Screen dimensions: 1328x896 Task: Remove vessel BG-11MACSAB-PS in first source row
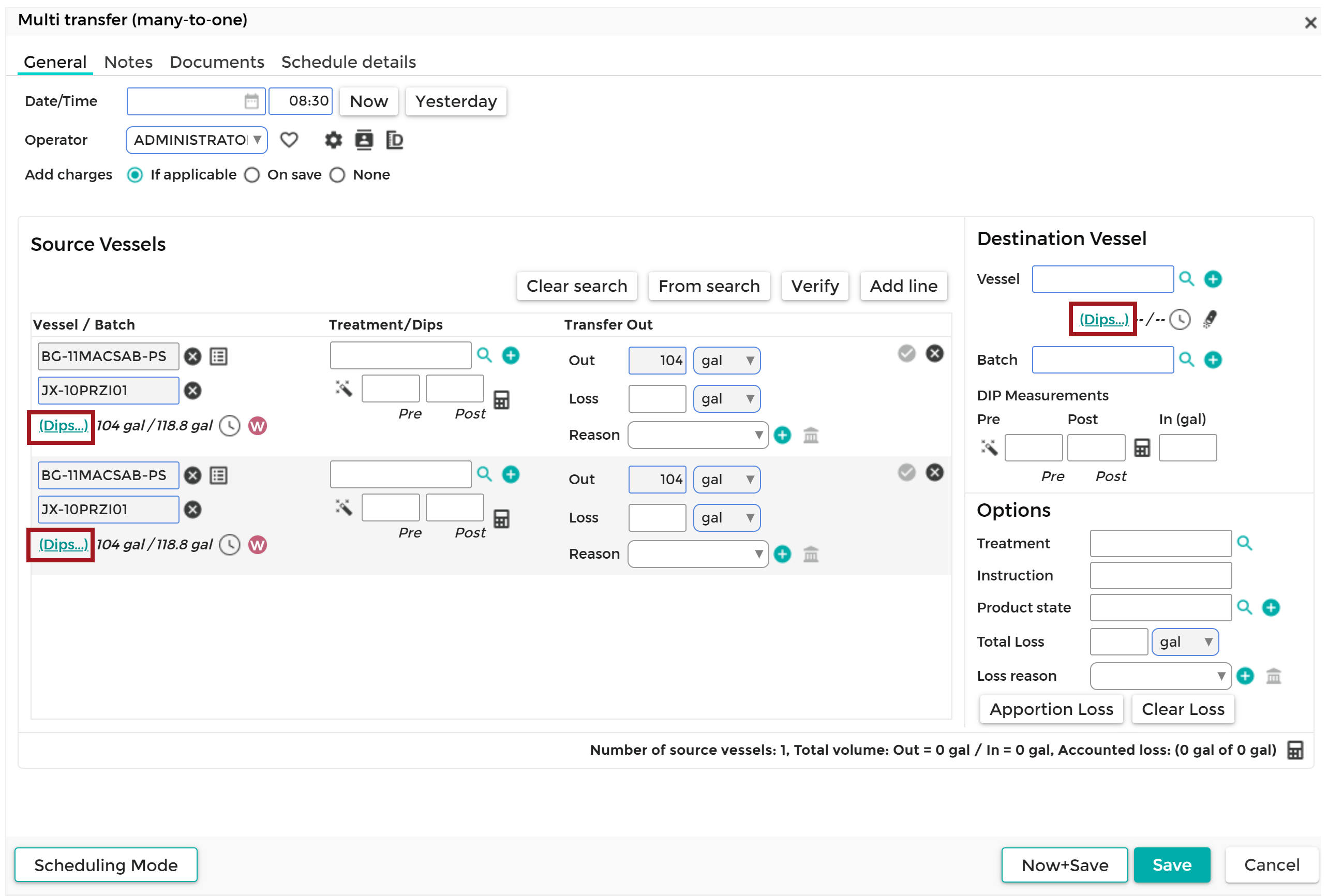[x=192, y=356]
